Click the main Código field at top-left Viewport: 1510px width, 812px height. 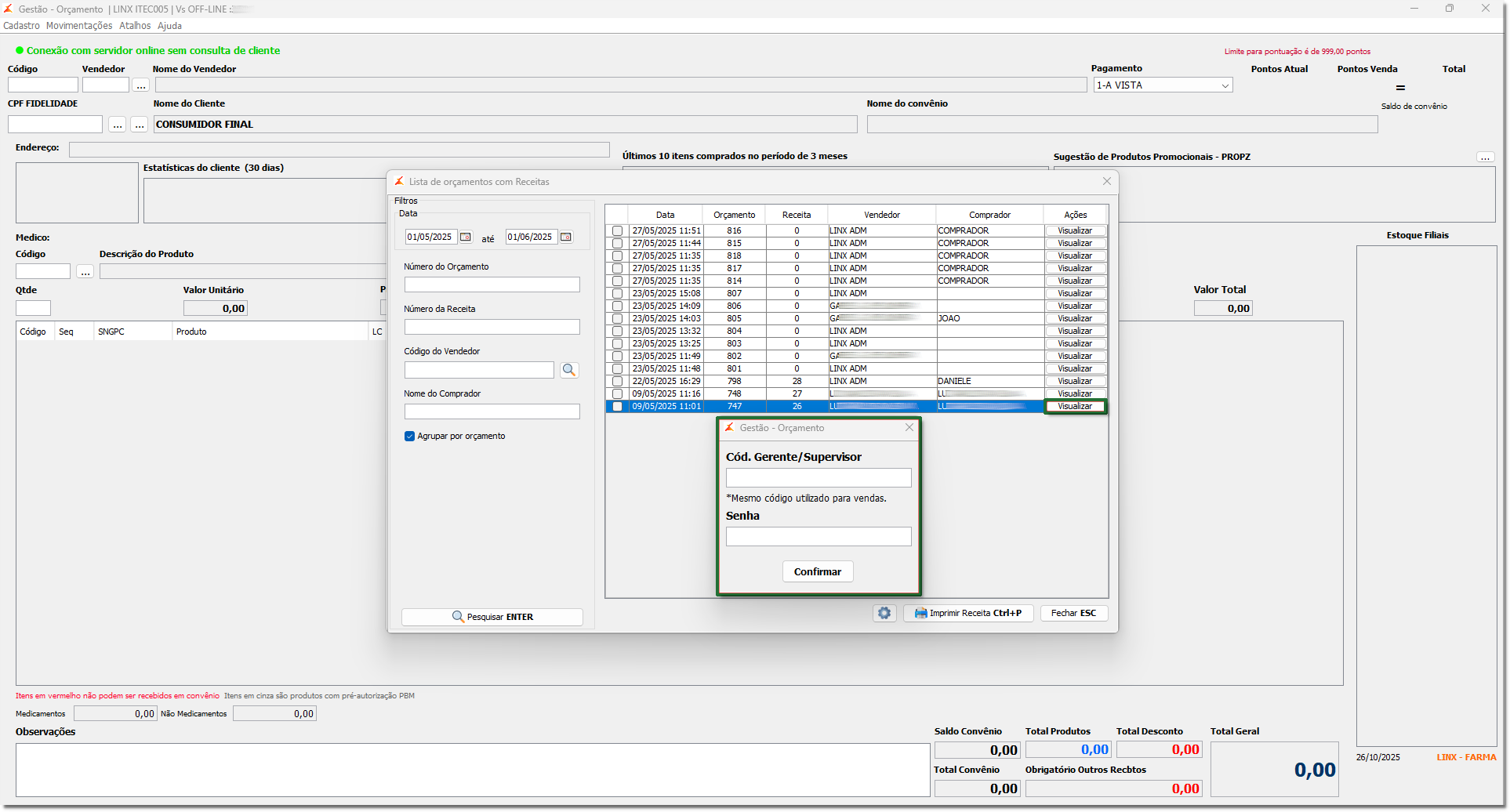pyautogui.click(x=43, y=85)
